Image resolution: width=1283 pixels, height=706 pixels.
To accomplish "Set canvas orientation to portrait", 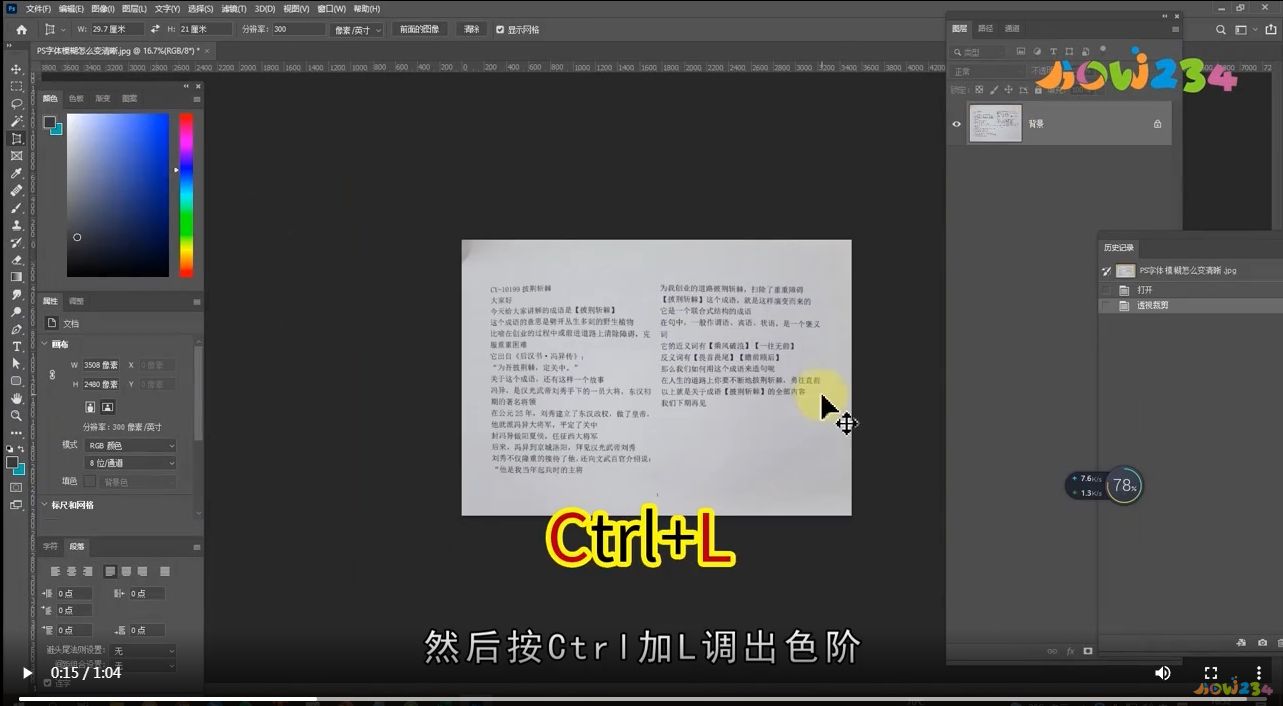I will (90, 407).
